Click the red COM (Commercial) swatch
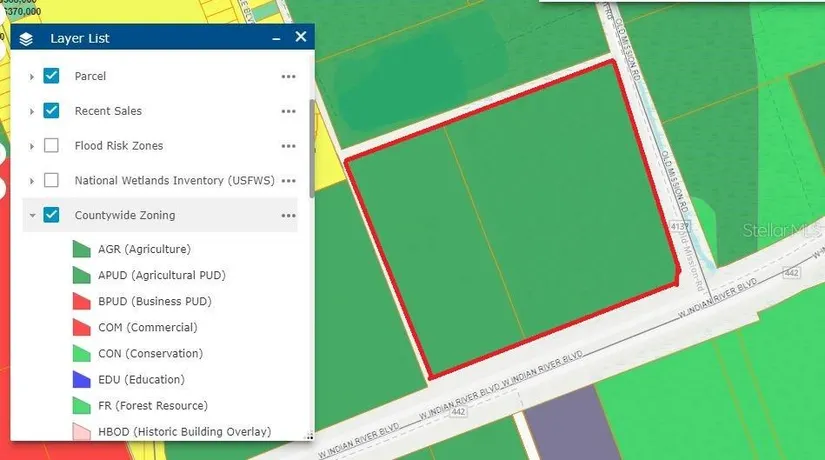Image resolution: width=825 pixels, height=460 pixels. pyautogui.click(x=81, y=327)
